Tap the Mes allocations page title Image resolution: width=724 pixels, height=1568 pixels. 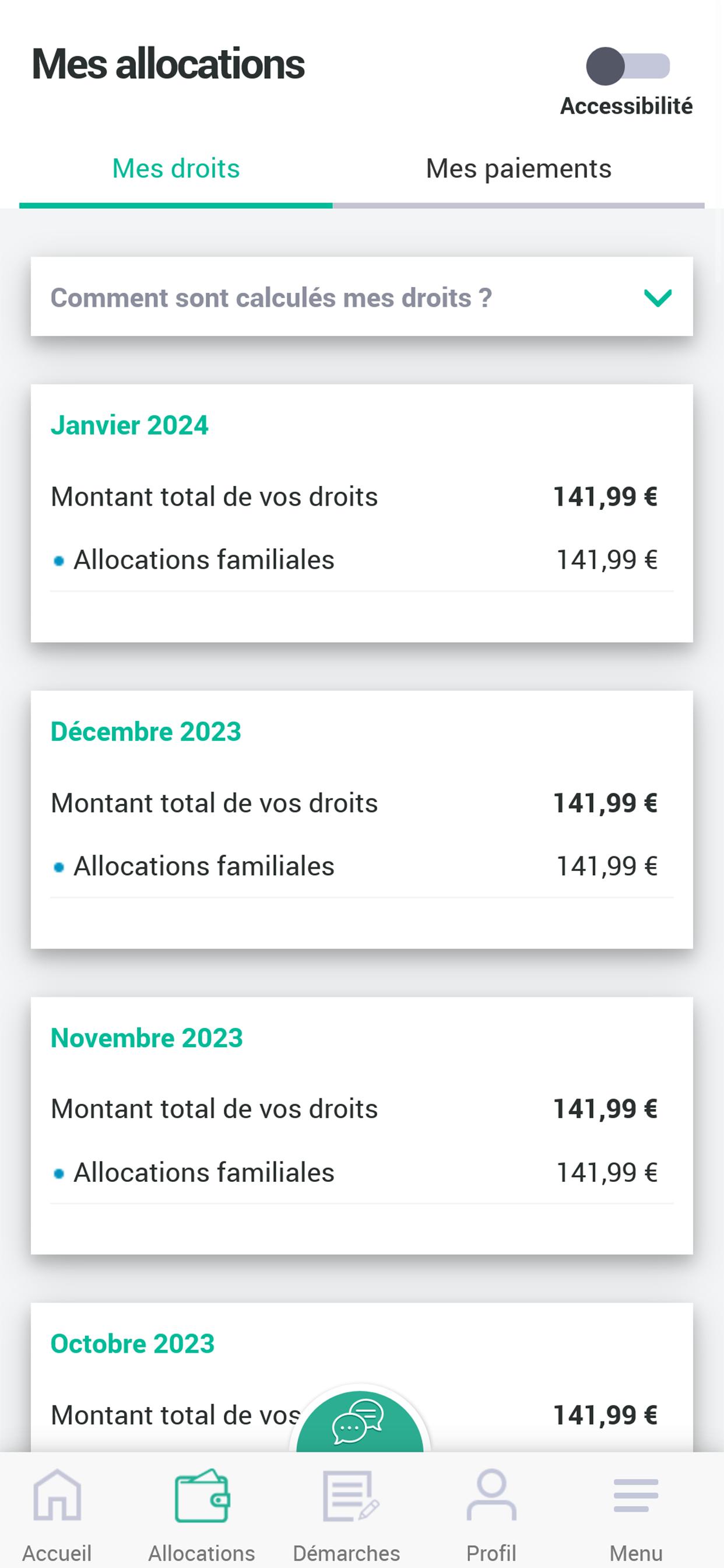(x=168, y=65)
